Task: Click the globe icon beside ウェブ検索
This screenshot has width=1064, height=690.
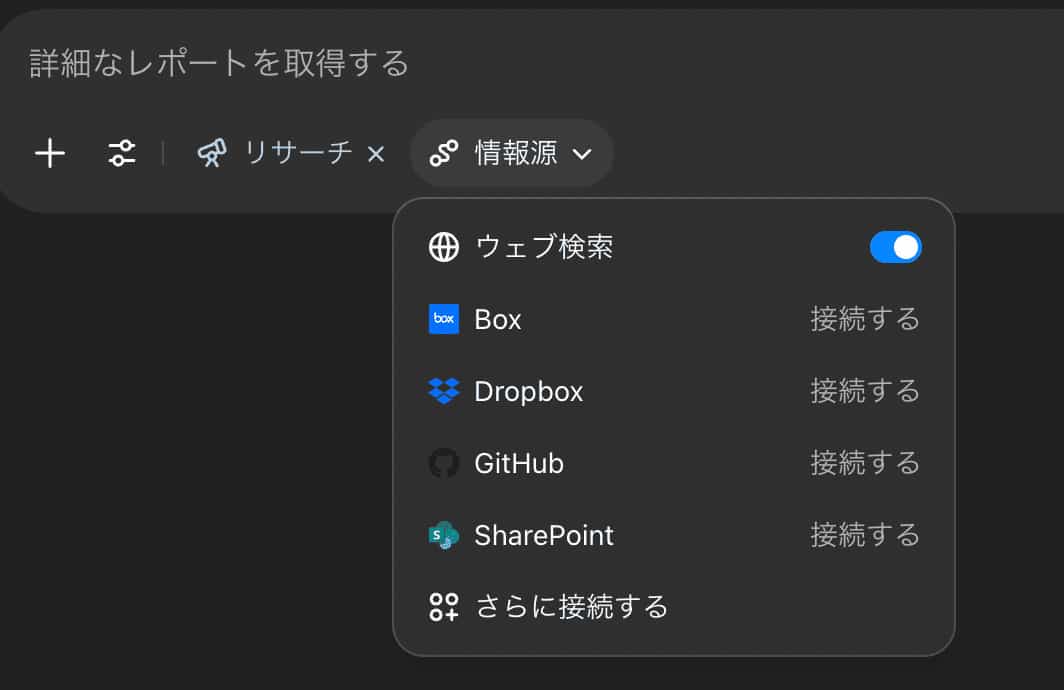Action: 444,247
